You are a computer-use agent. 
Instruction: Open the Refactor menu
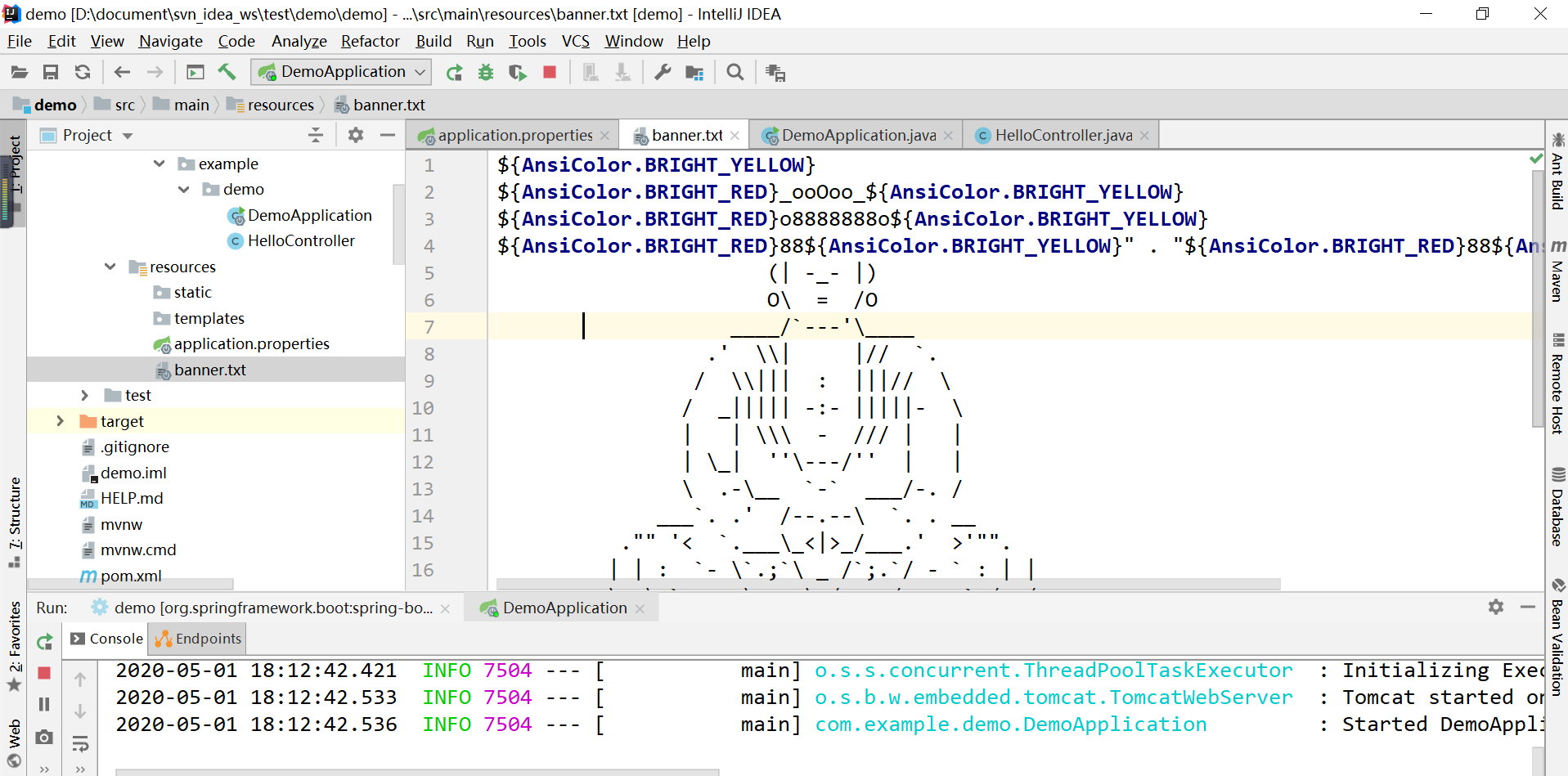[370, 41]
